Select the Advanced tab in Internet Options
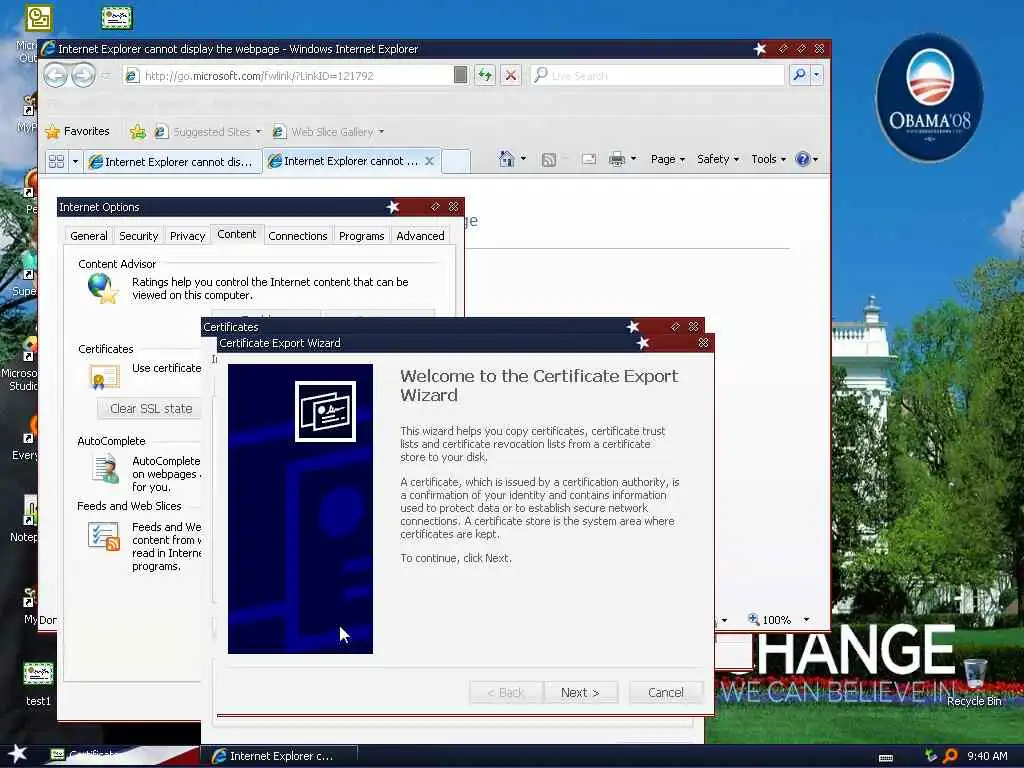 click(x=420, y=236)
